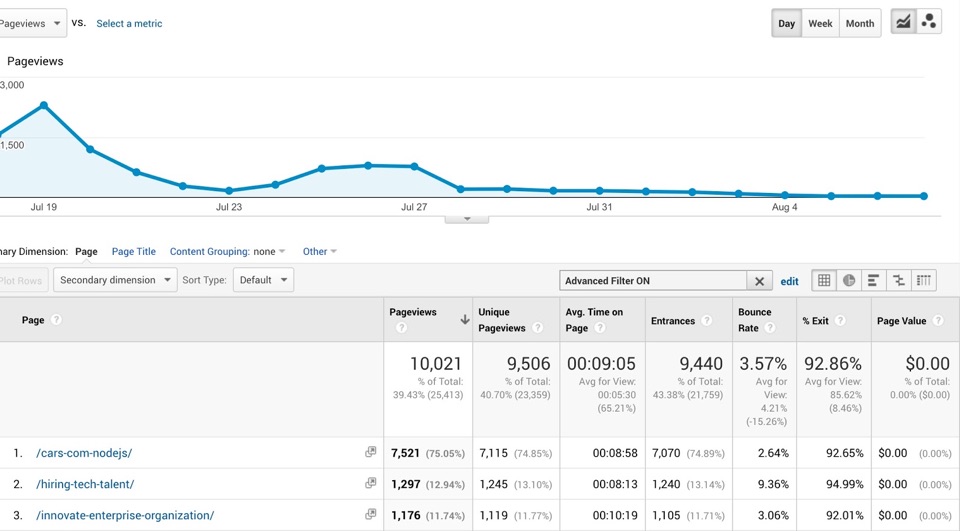The width and height of the screenshot is (960, 531).
Task: Set graph interval to Week
Action: coord(820,23)
